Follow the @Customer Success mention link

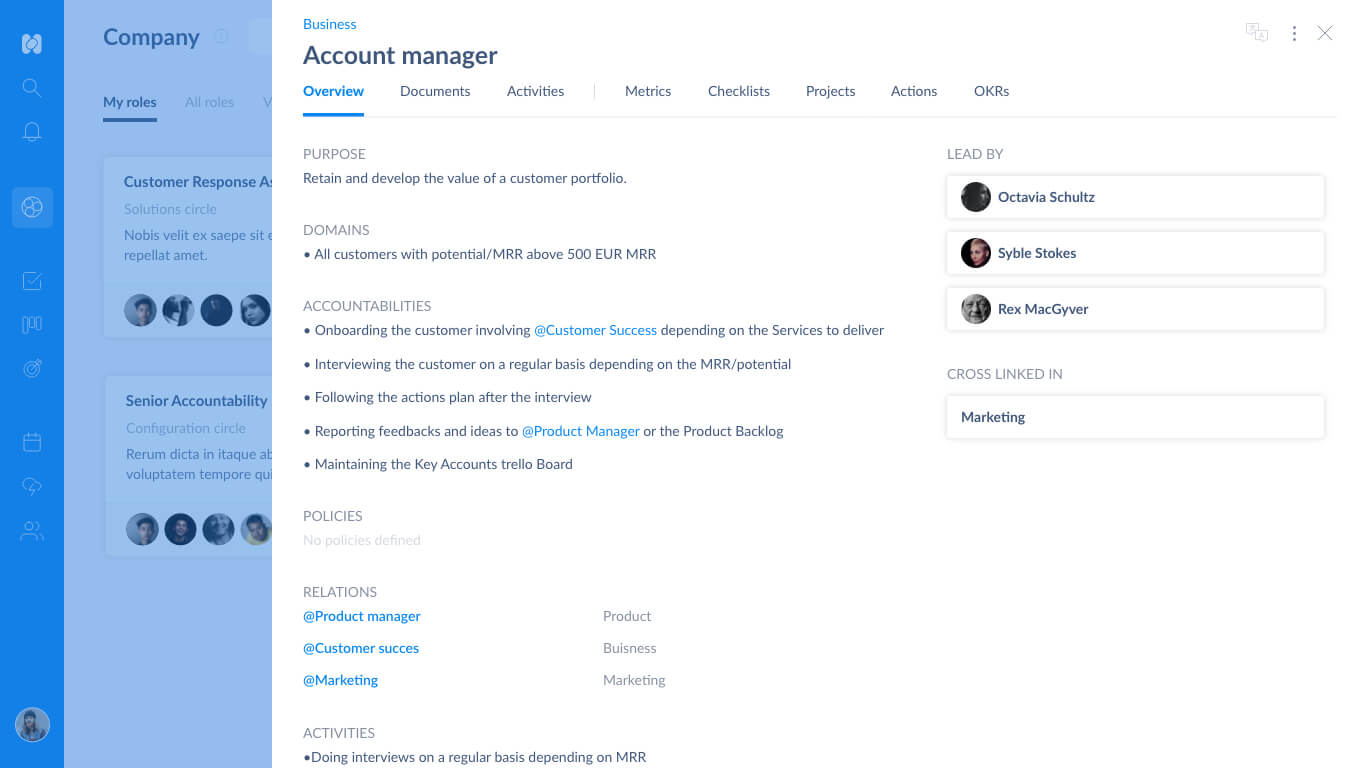coord(595,330)
